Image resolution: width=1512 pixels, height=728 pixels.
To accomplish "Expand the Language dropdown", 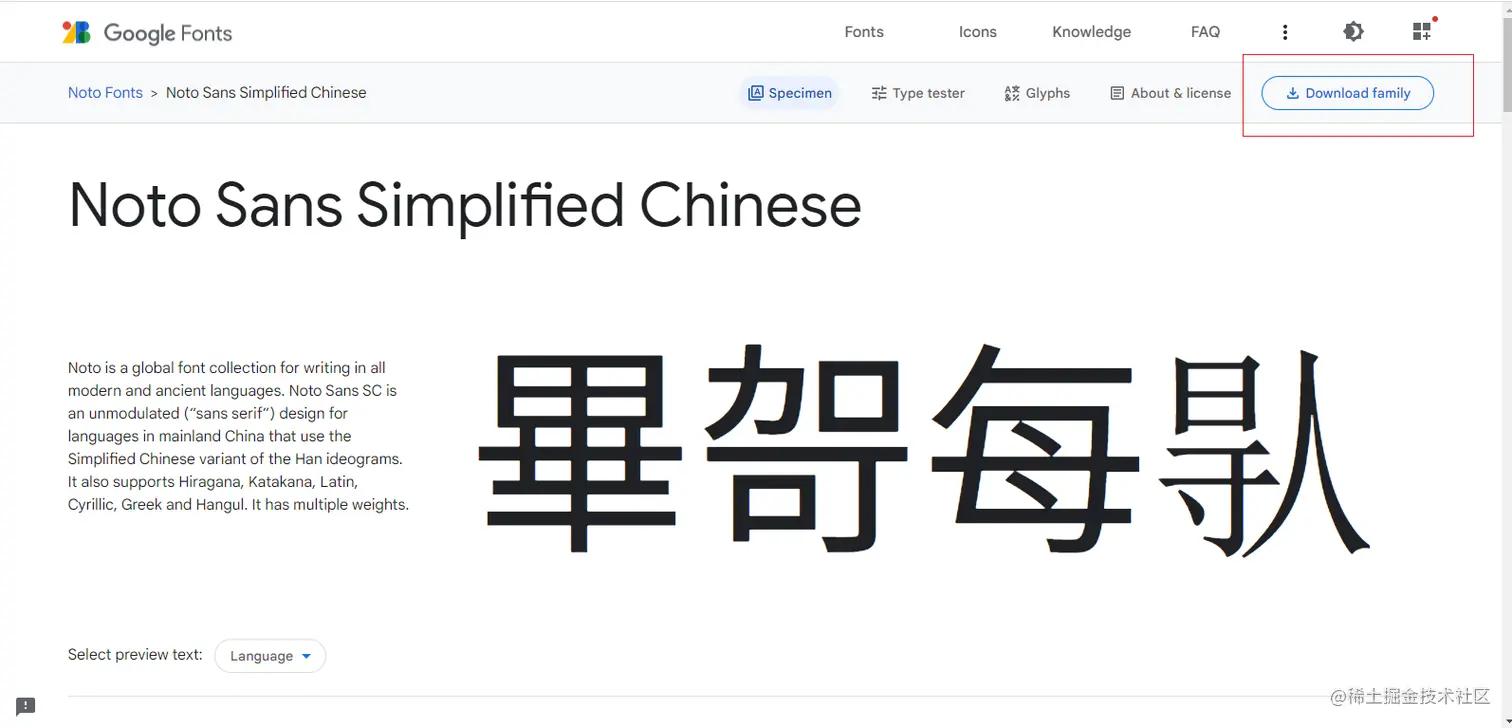I will tap(270, 656).
